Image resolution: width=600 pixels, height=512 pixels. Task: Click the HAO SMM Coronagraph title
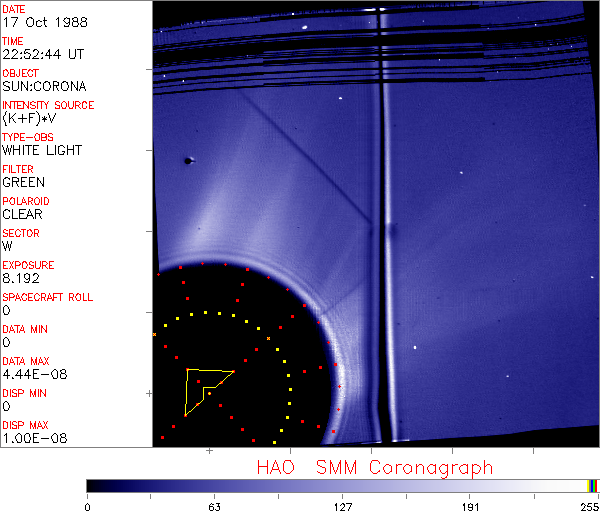(375, 468)
